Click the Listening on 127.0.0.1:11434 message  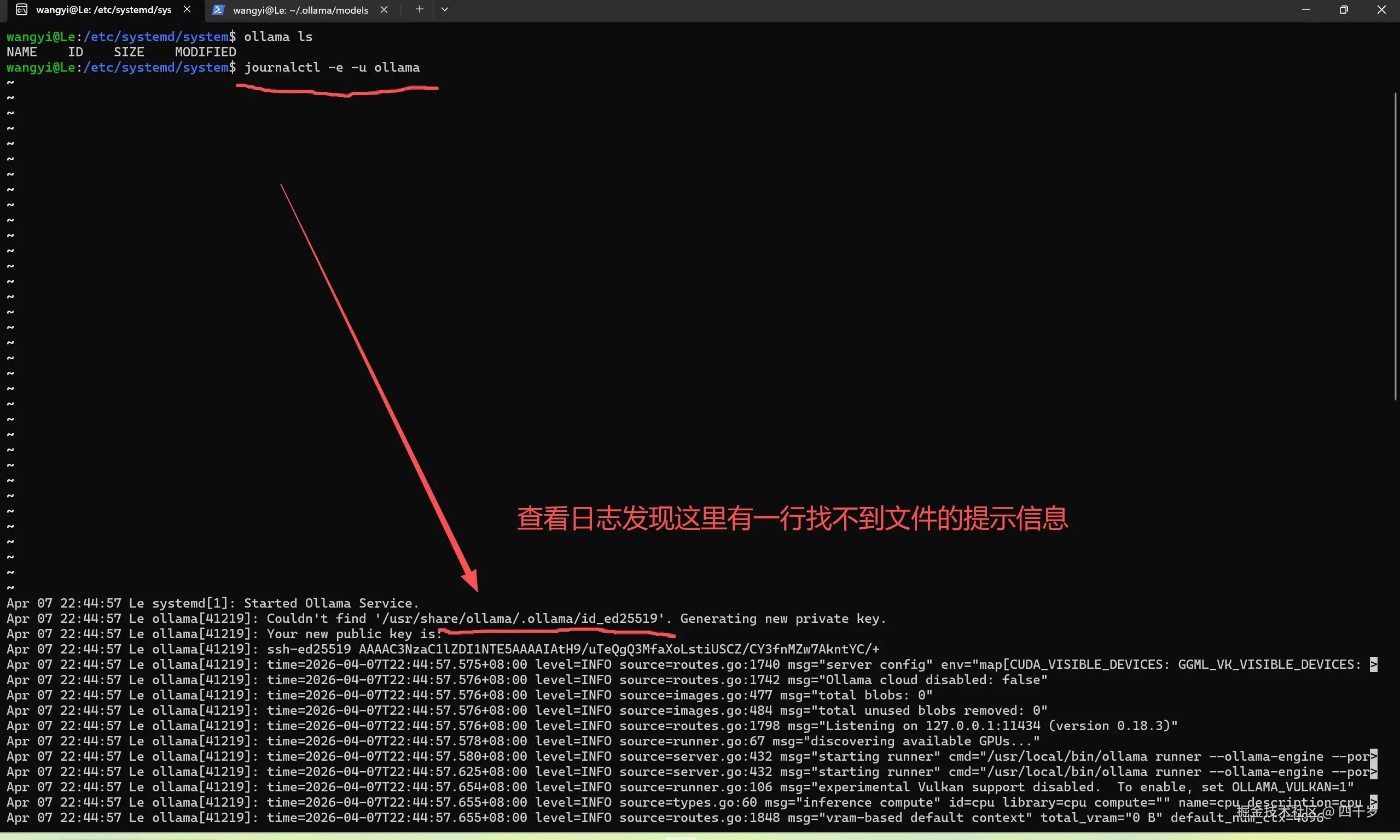coord(933,726)
